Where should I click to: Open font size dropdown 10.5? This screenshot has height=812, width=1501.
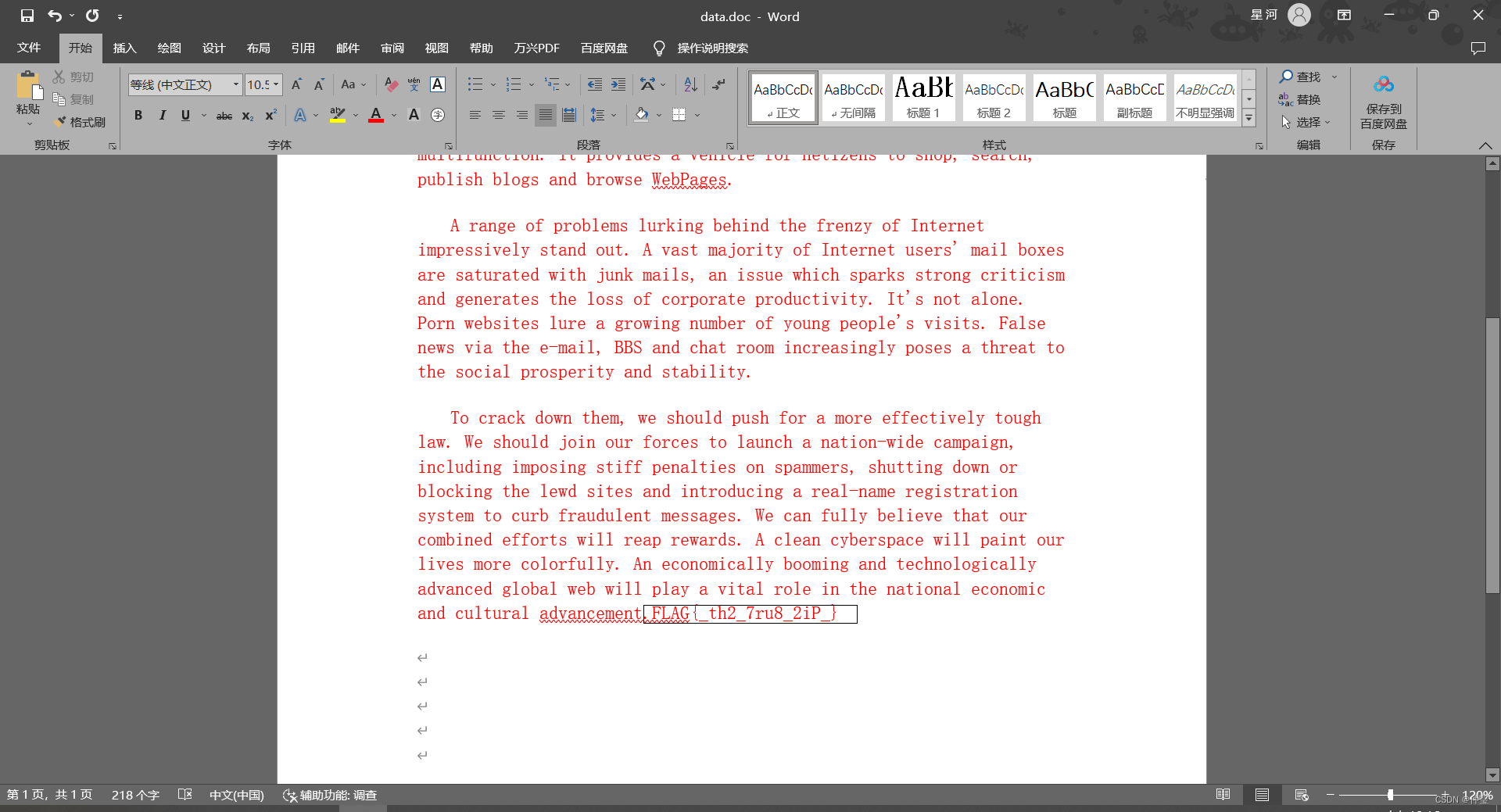276,84
